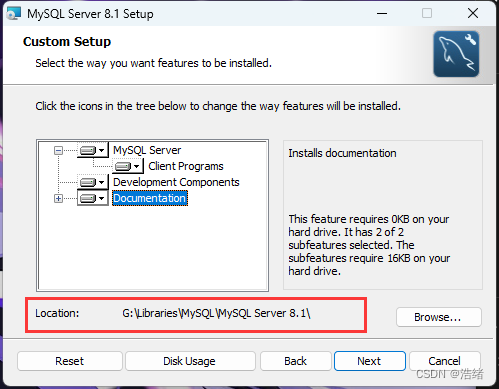Screen dimensions: 499x389
Task: Click Browse to change install location
Action: pyautogui.click(x=439, y=317)
